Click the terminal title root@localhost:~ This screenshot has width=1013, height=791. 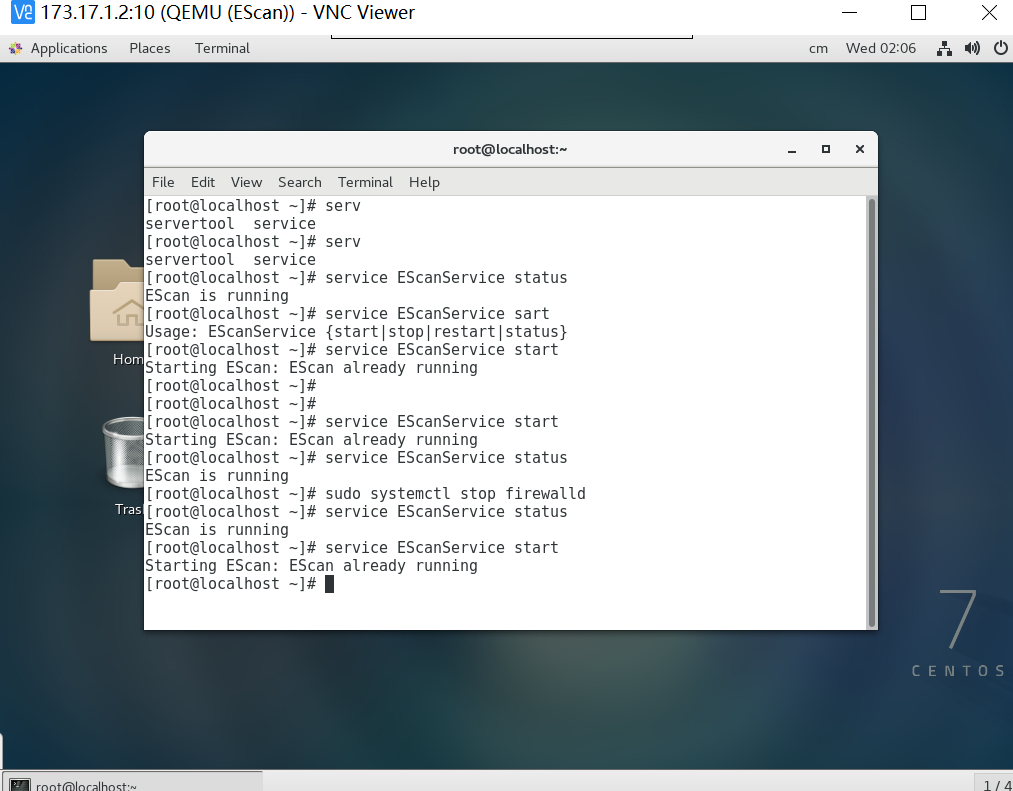pyautogui.click(x=510, y=149)
